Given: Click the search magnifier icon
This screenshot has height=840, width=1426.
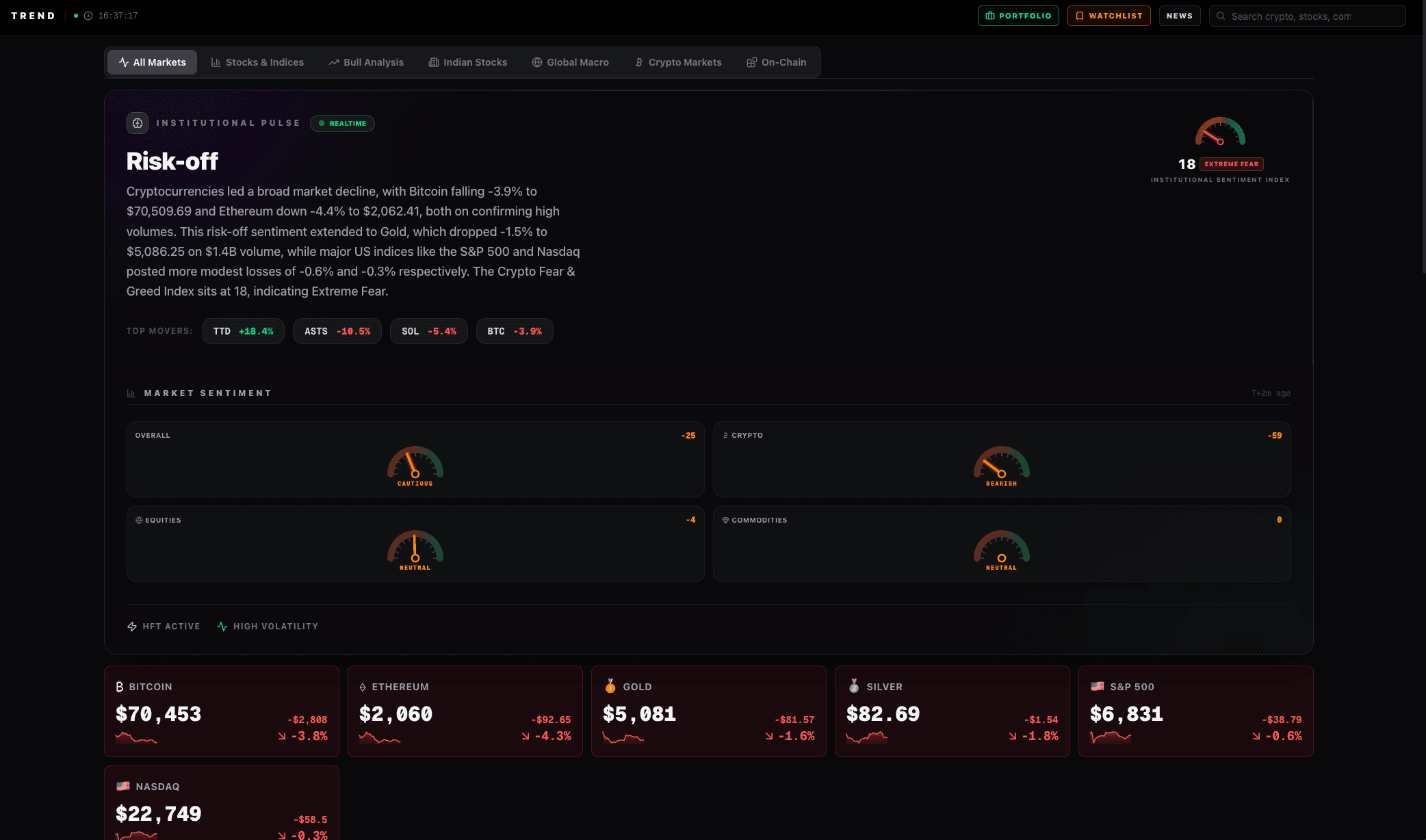Looking at the screenshot, I should coord(1221,16).
